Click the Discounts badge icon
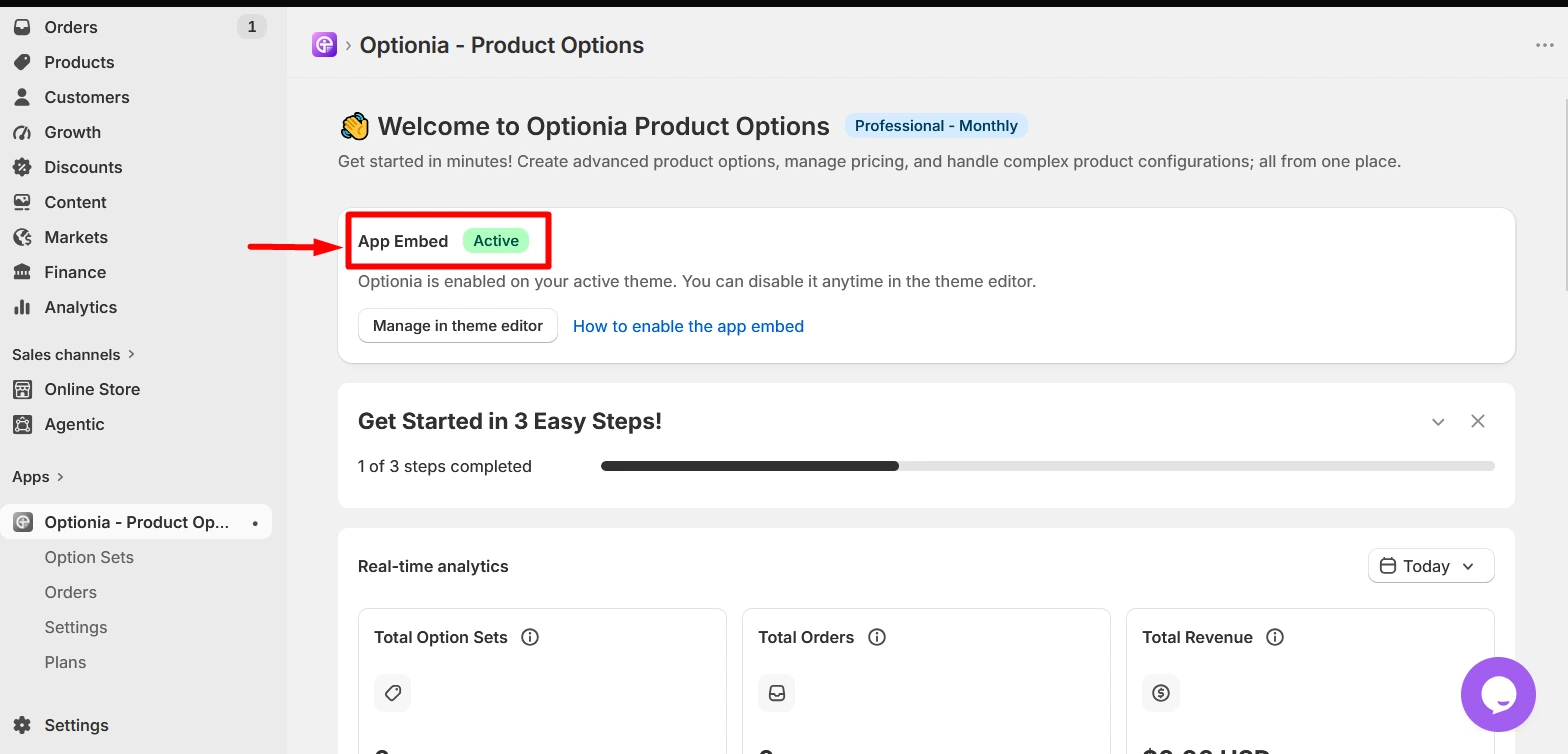The width and height of the screenshot is (1568, 754). coord(22,167)
